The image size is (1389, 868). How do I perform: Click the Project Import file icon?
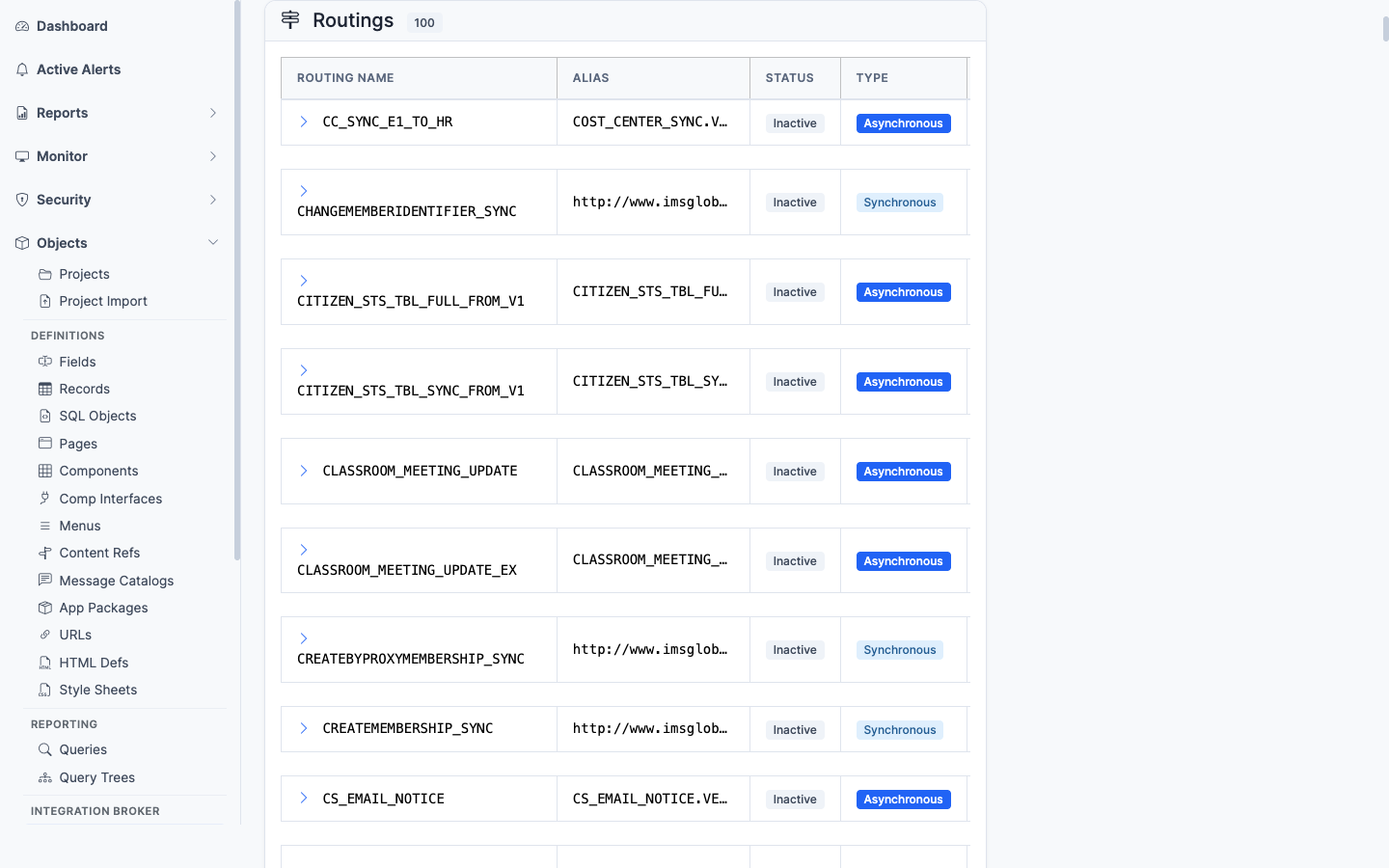point(45,301)
